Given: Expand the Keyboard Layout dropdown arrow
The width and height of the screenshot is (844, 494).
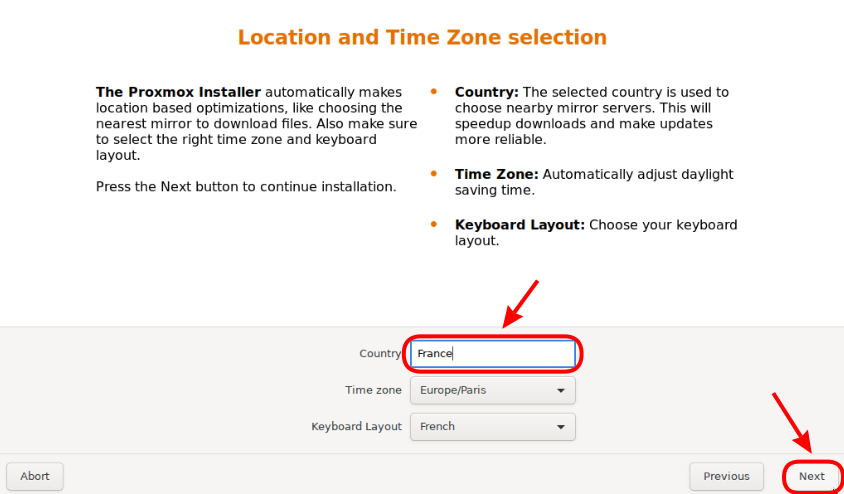Looking at the screenshot, I should 561,427.
